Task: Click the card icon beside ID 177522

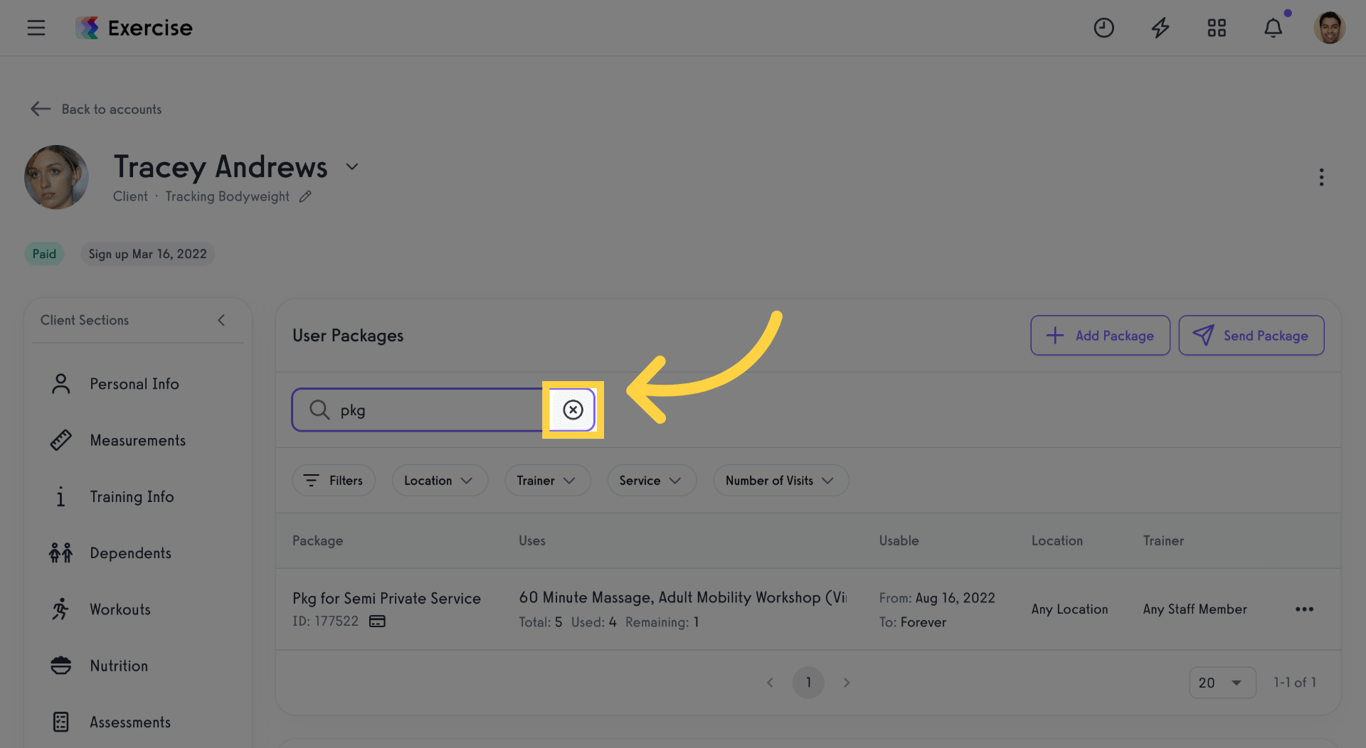Action: pyautogui.click(x=377, y=622)
